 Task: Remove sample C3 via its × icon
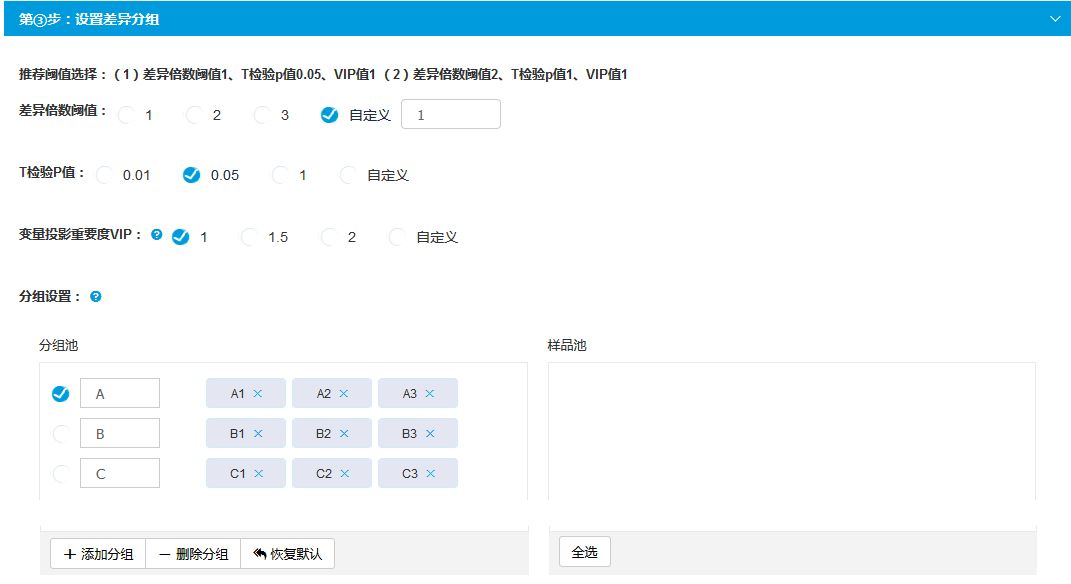430,474
